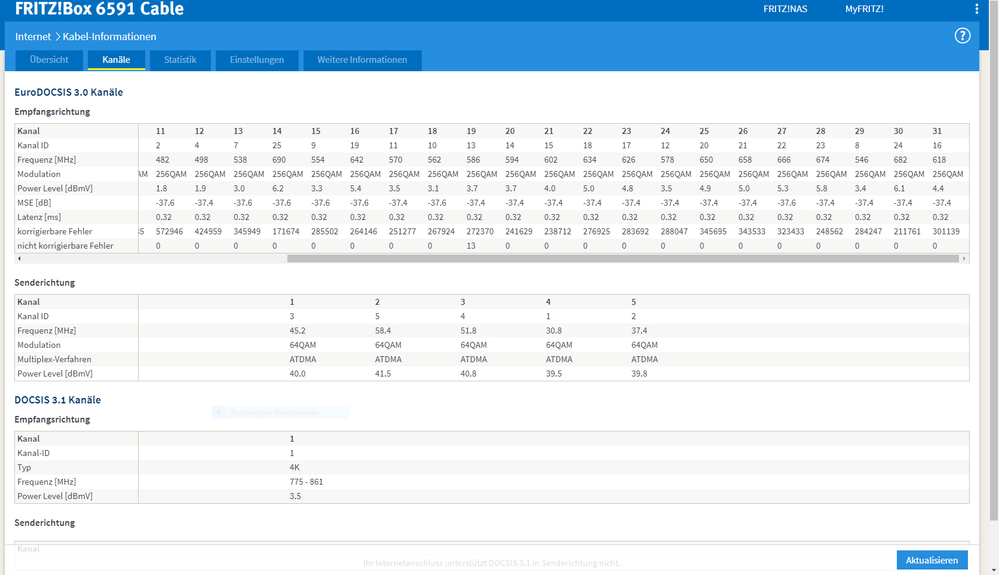Open MyFRITZ! link in header
The width and height of the screenshot is (999, 575).
click(x=864, y=9)
